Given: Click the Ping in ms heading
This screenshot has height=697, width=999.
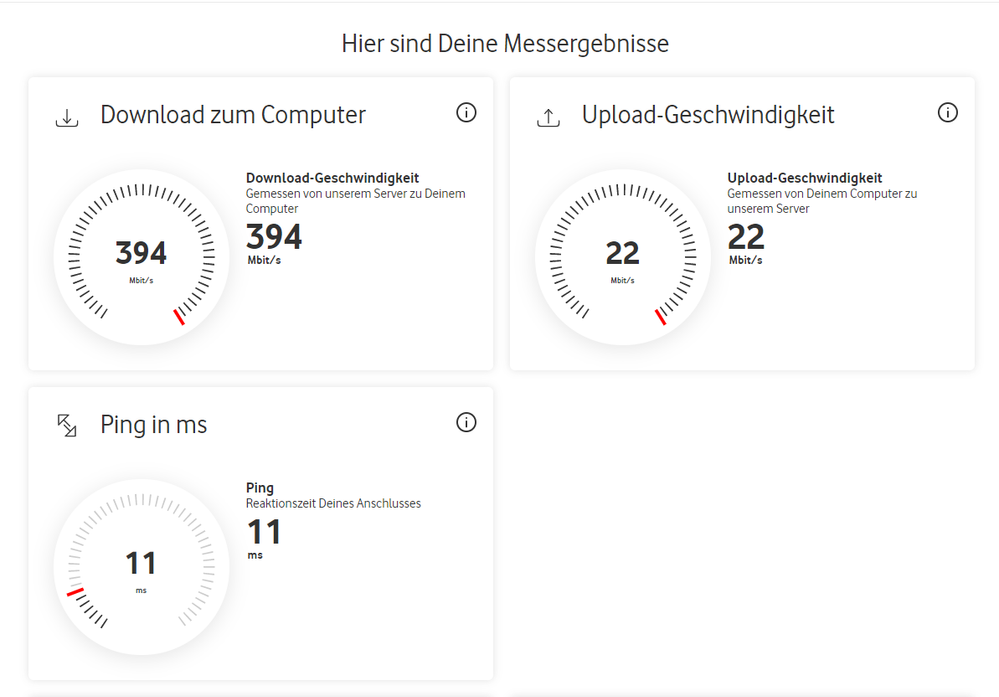Looking at the screenshot, I should tap(152, 425).
